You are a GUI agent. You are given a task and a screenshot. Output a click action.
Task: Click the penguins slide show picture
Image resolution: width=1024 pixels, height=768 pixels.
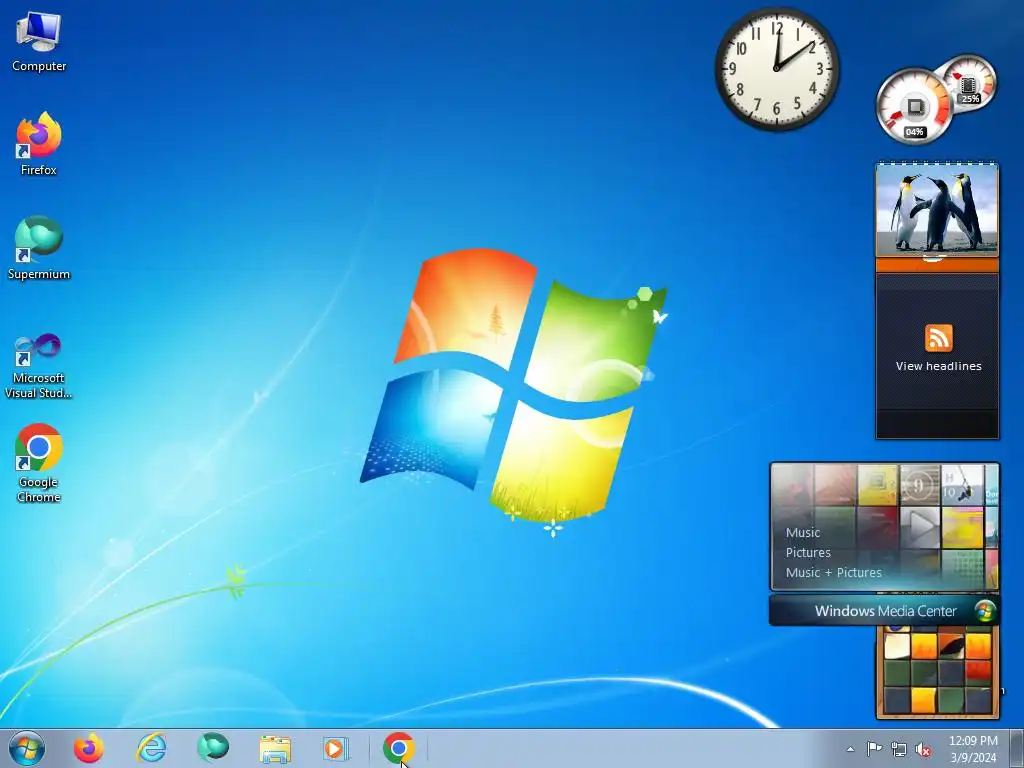point(937,209)
